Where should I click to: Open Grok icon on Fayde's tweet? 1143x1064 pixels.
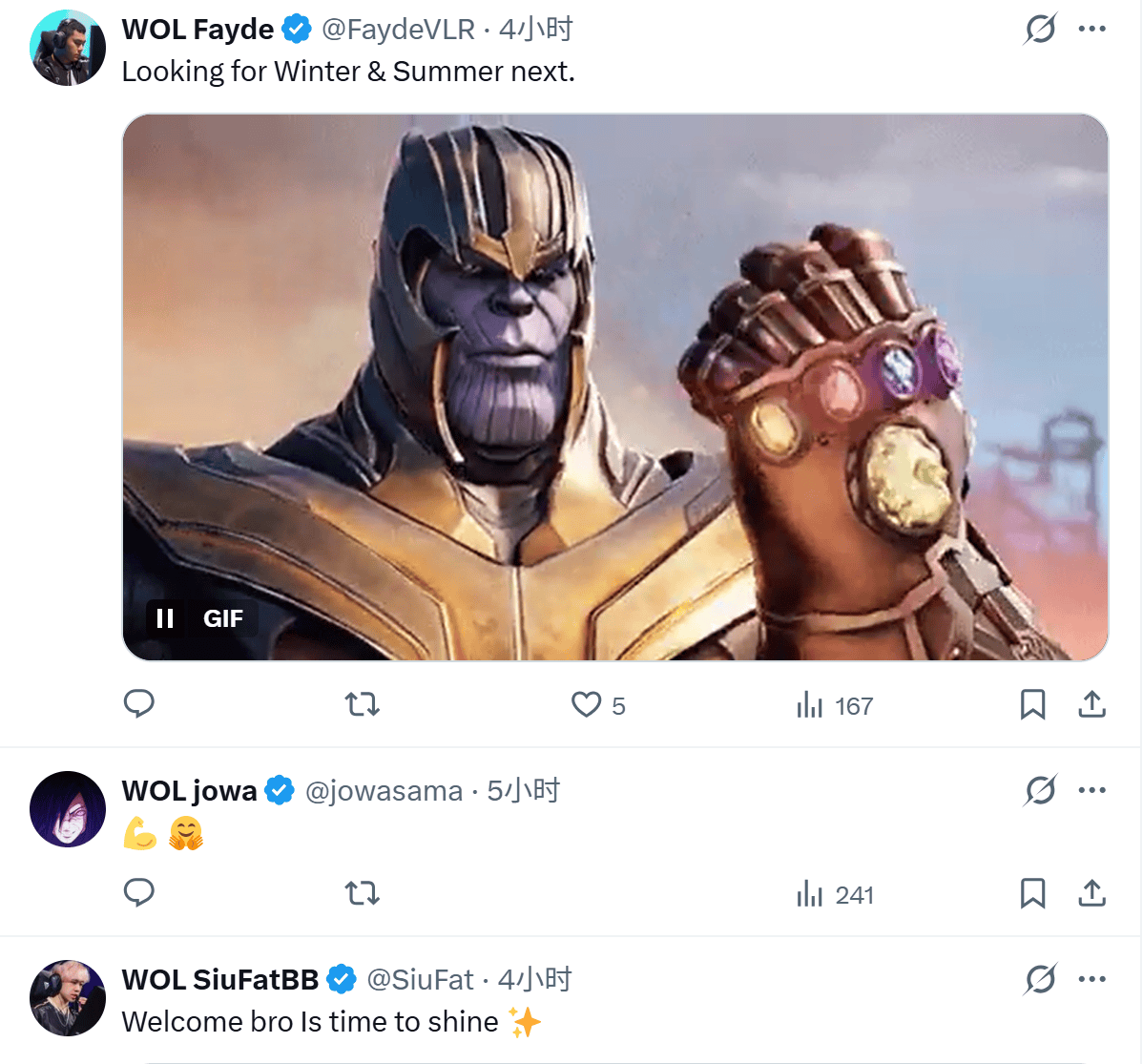pos(1040,29)
